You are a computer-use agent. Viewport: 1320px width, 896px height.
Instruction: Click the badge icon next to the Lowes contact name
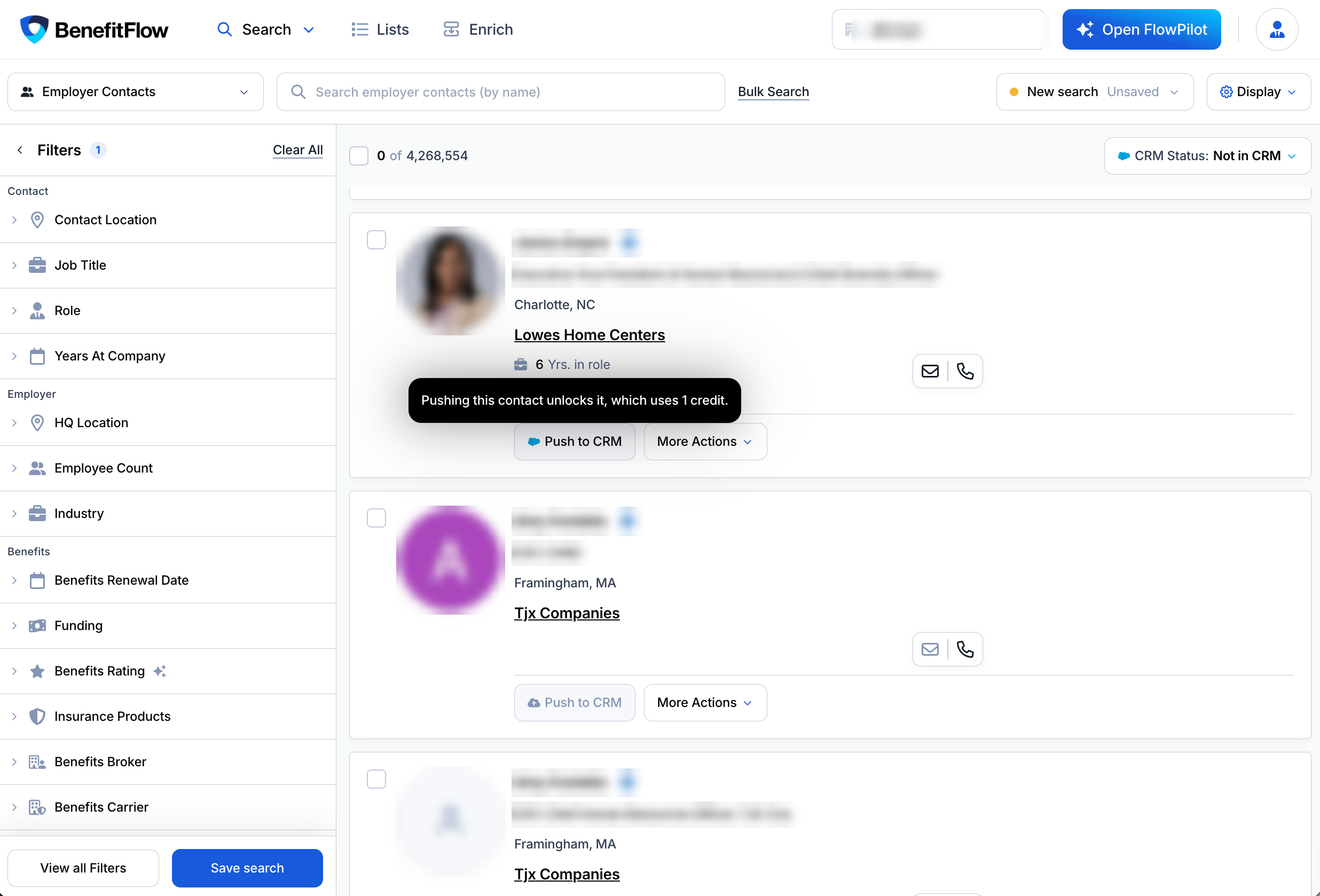628,243
